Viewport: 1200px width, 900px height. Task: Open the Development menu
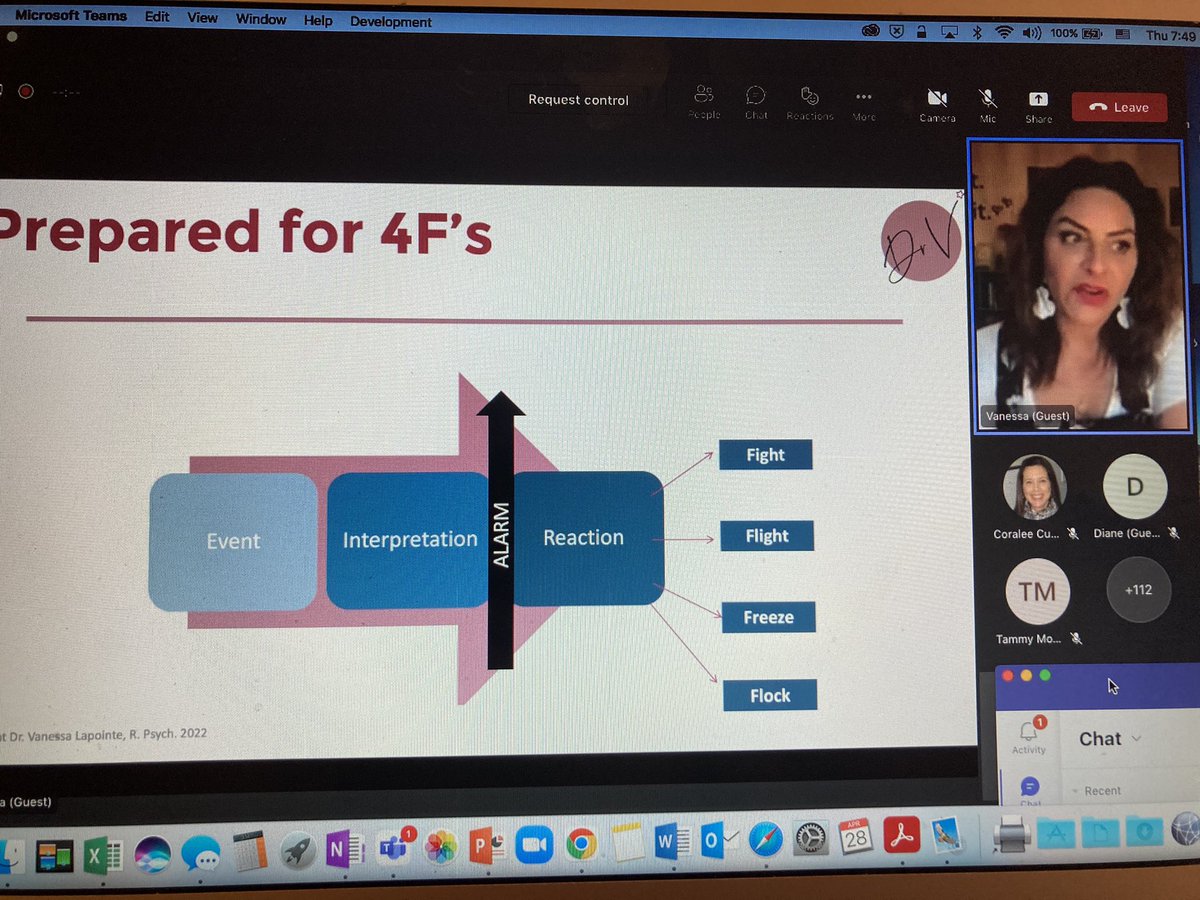391,21
